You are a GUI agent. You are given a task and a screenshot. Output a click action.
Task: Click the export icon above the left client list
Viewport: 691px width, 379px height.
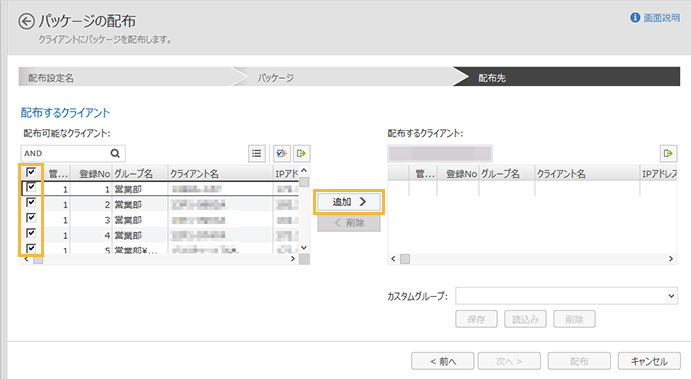pyautogui.click(x=302, y=153)
